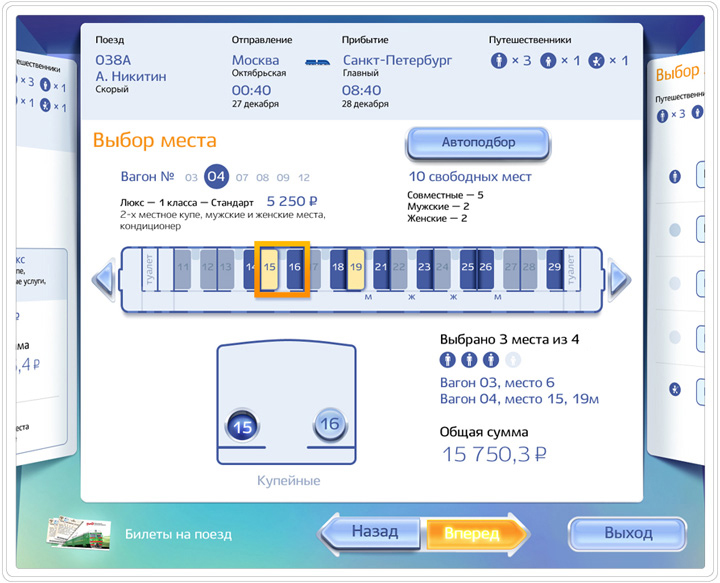Click the Автоподбор auto-select button
720x583 pixels.
478,143
